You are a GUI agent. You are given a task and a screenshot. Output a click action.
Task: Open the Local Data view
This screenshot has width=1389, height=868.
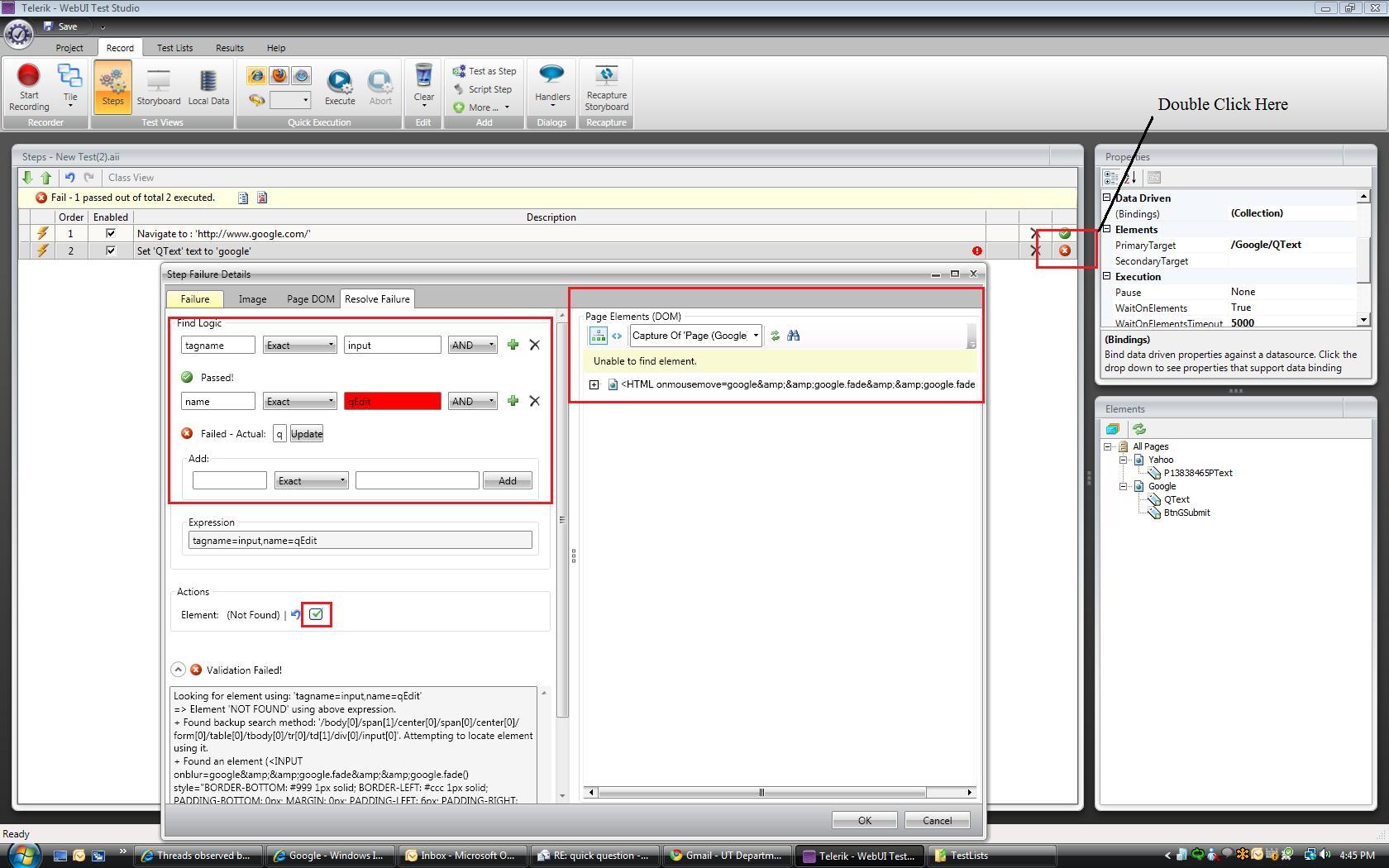coord(208,87)
